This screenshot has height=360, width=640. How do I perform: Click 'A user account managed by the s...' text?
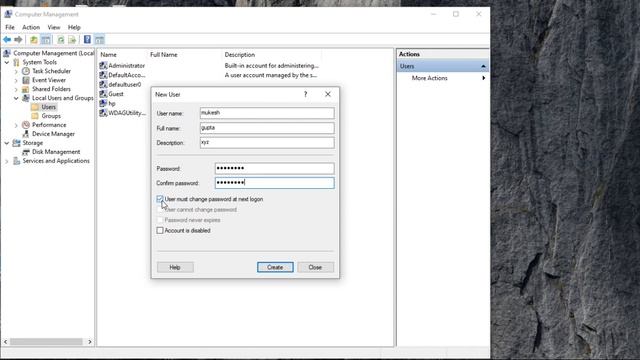pos(271,75)
